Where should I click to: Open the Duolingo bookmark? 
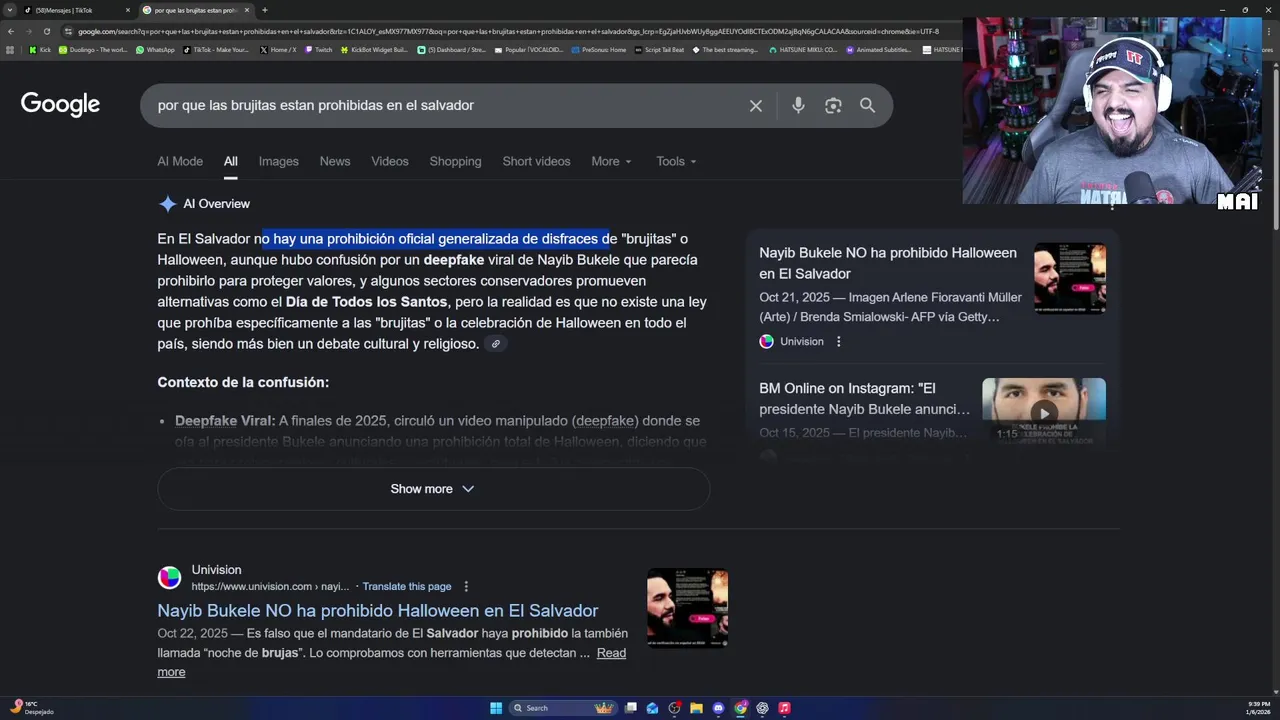pos(93,49)
